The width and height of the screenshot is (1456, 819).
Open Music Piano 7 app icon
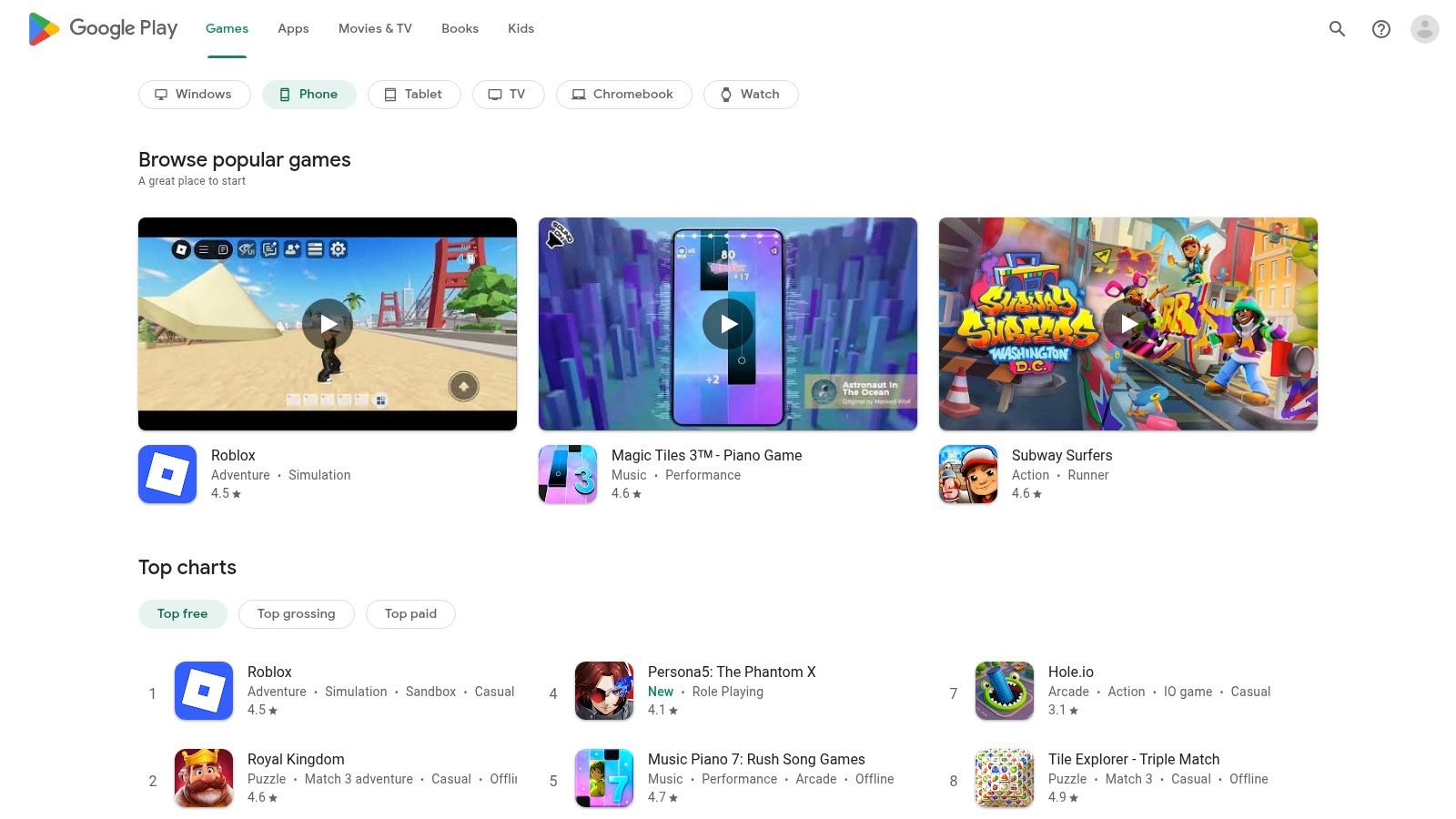604,778
